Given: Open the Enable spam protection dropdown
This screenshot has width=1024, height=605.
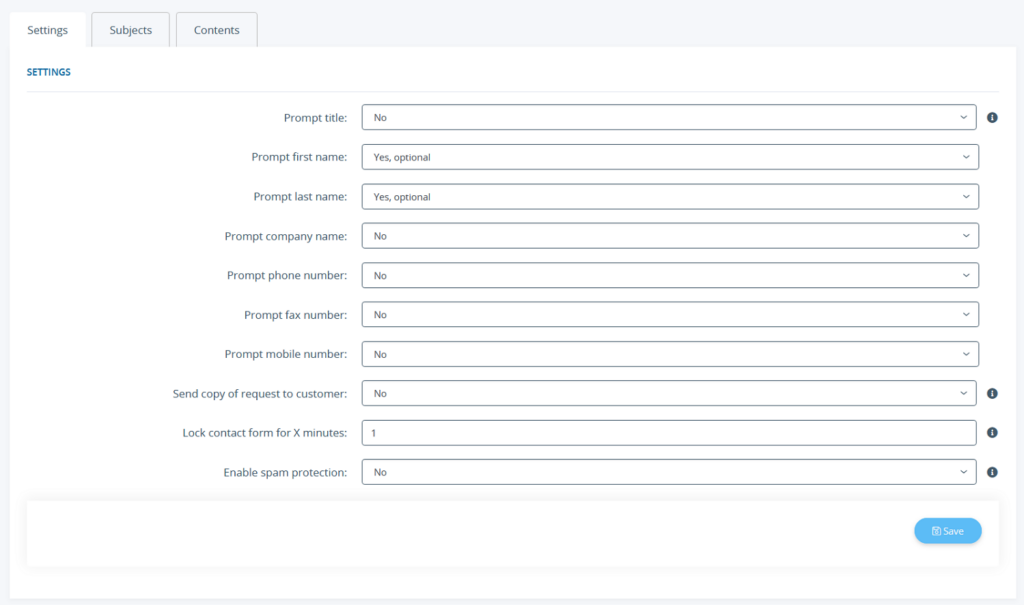Looking at the screenshot, I should click(x=668, y=472).
